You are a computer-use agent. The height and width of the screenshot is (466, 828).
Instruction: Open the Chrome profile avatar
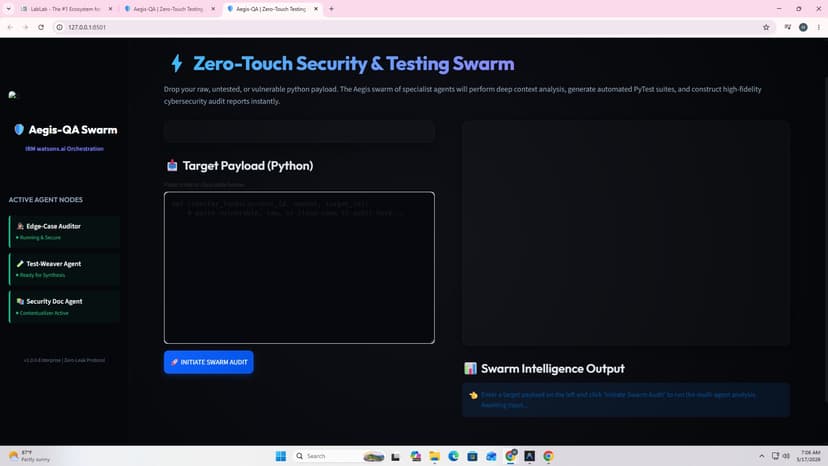pyautogui.click(x=803, y=27)
